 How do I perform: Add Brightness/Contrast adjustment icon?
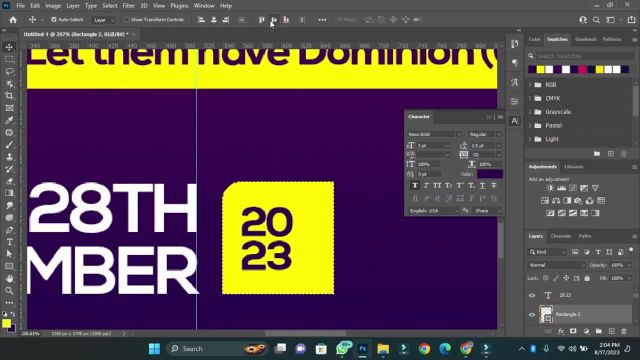coord(550,188)
